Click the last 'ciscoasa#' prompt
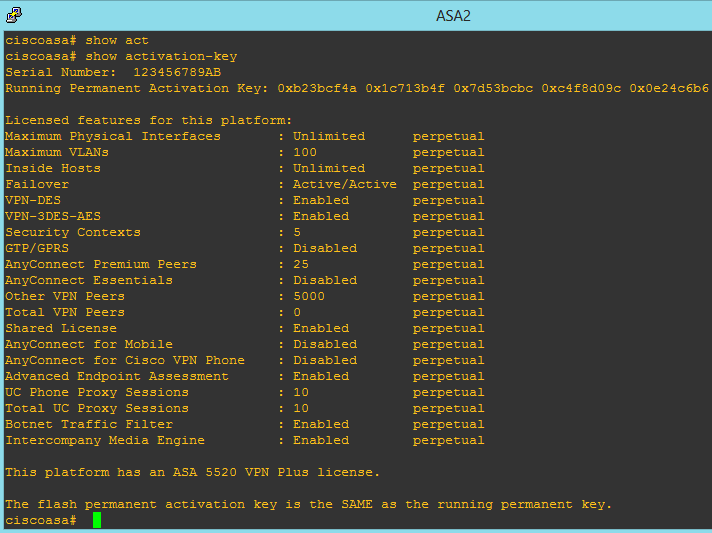Image resolution: width=712 pixels, height=533 pixels. coord(41,520)
